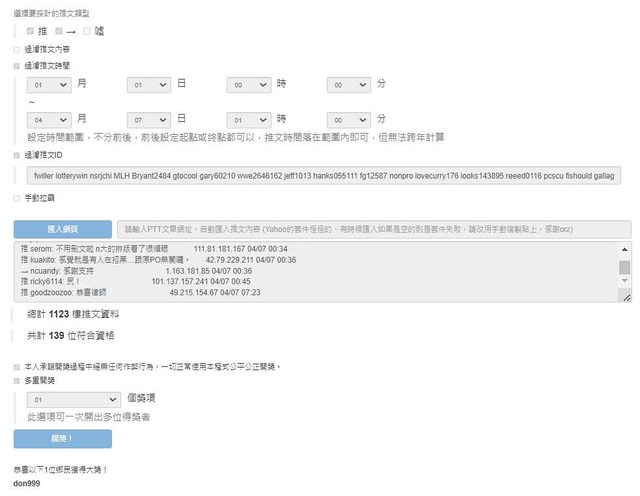This screenshot has height=496, width=640.
Task: Toggle the 噓 comment type checkbox
Action: [88, 31]
